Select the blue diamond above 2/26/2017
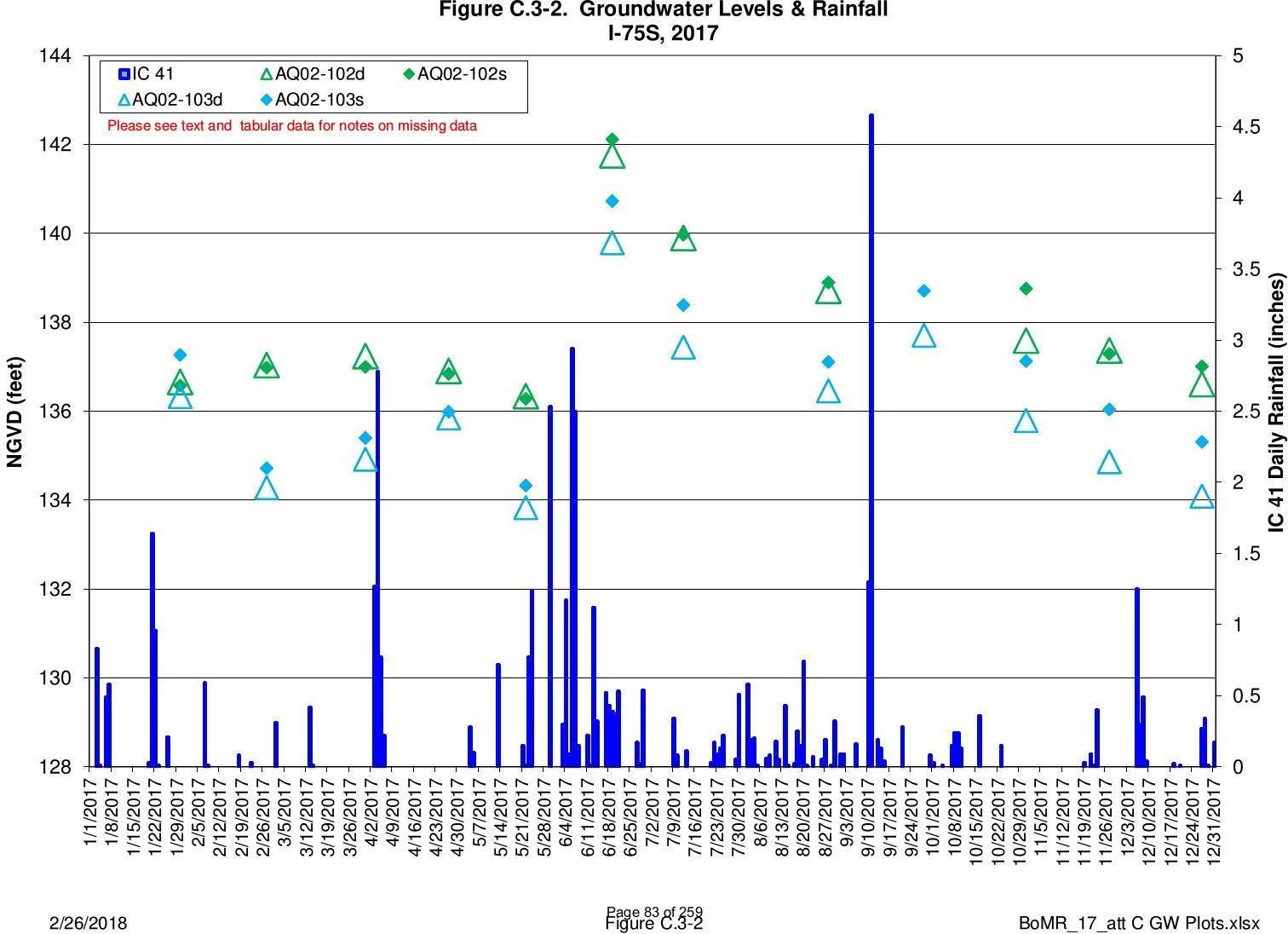 (x=266, y=468)
